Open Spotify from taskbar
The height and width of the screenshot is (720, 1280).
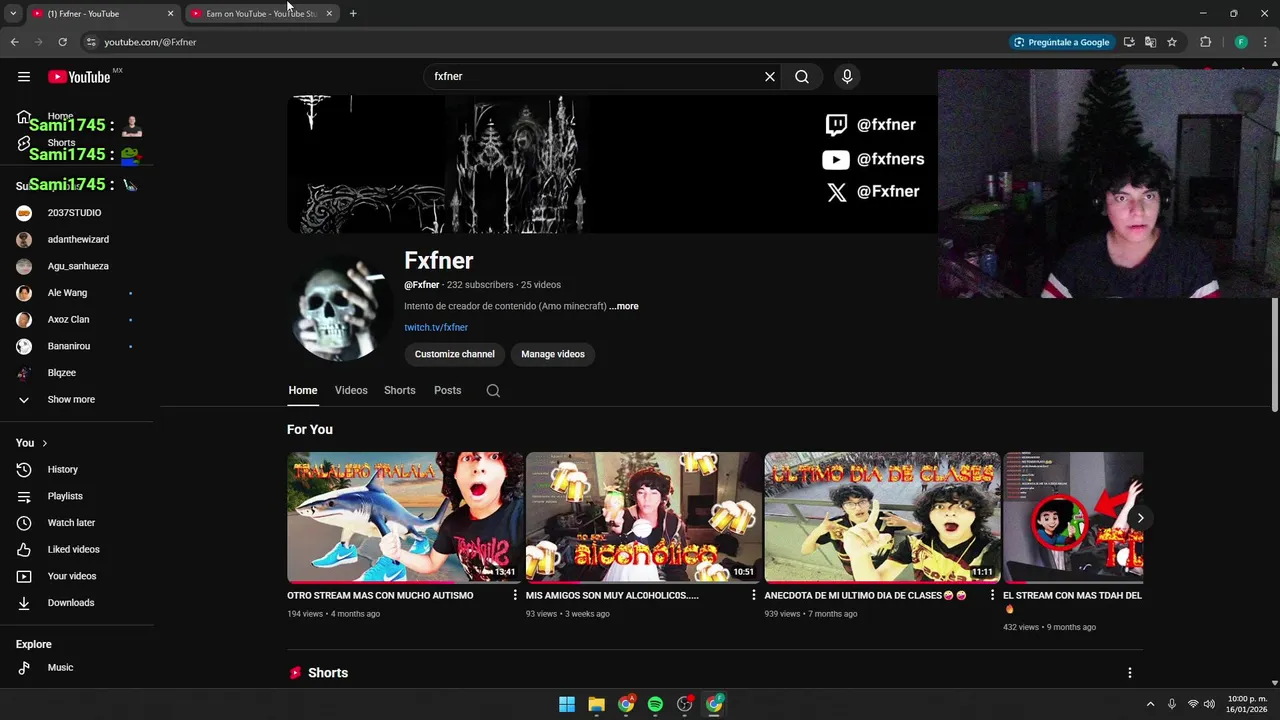coord(655,704)
